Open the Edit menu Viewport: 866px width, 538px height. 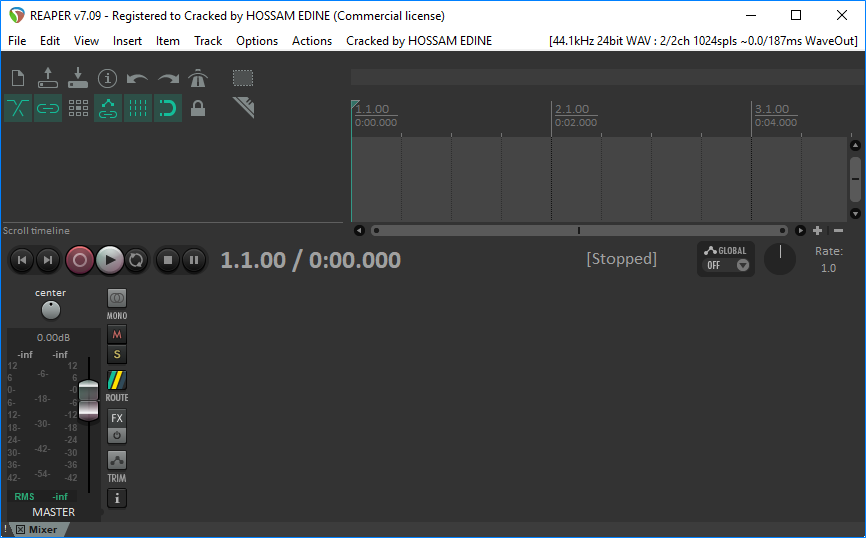[x=50, y=41]
